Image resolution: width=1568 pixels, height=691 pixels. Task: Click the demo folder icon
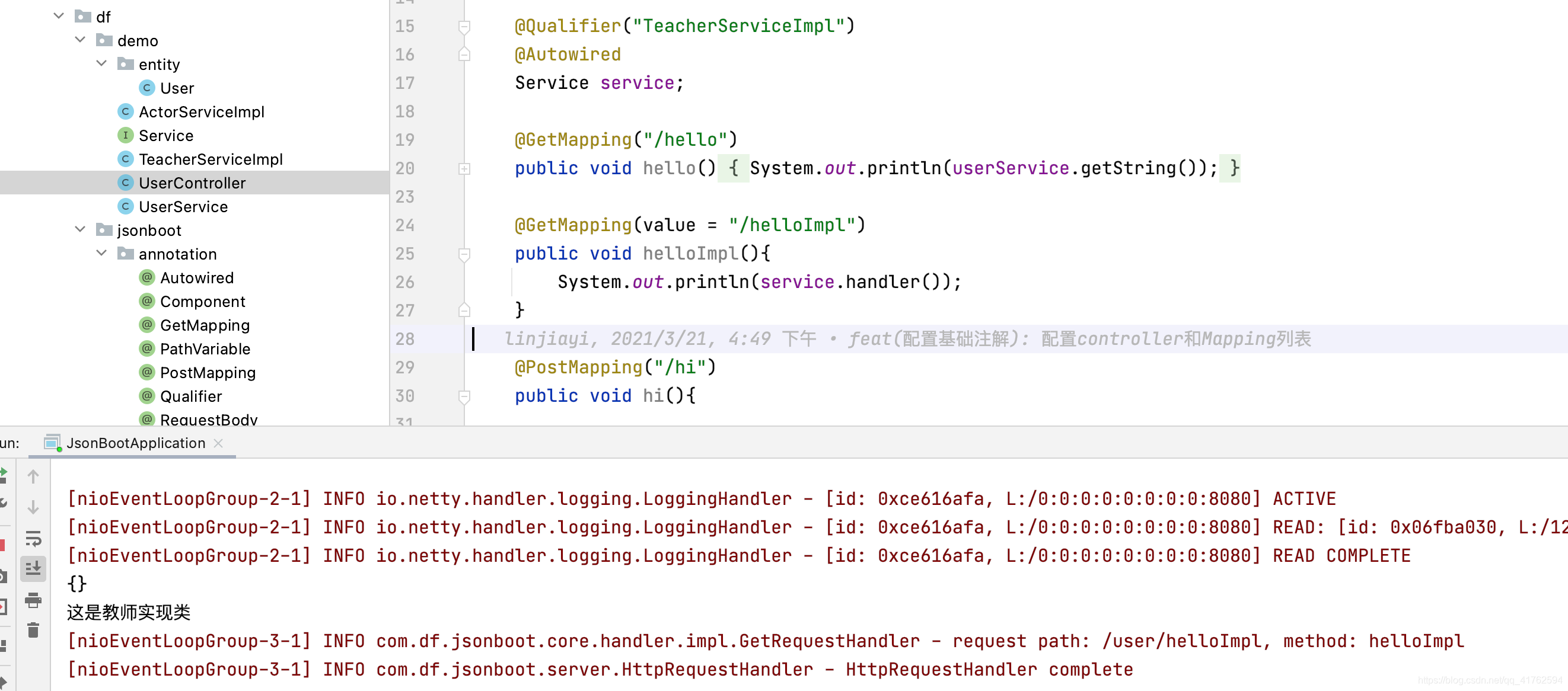point(104,40)
